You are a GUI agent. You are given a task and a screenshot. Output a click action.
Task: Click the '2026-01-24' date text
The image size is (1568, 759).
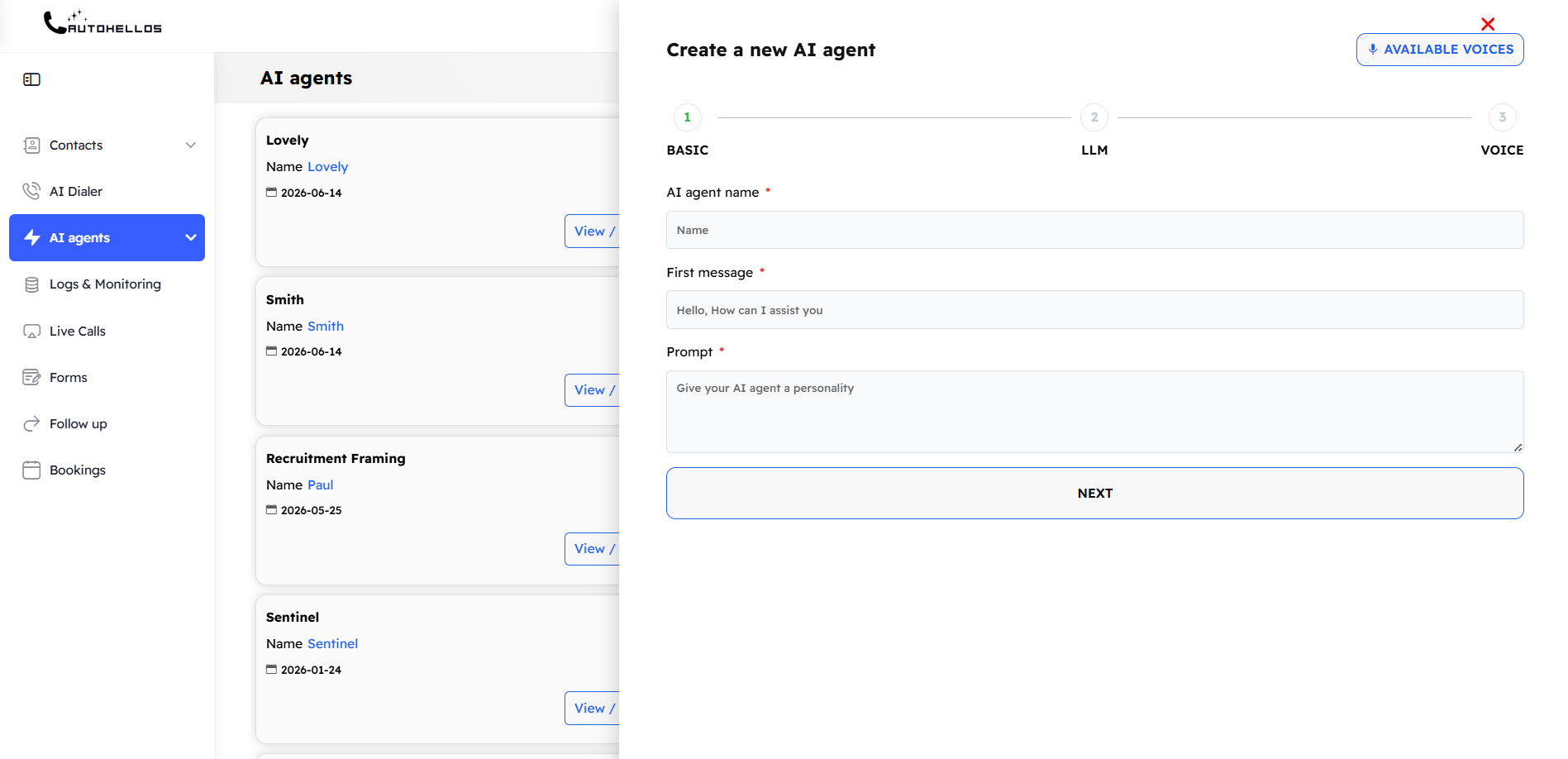[x=312, y=671]
